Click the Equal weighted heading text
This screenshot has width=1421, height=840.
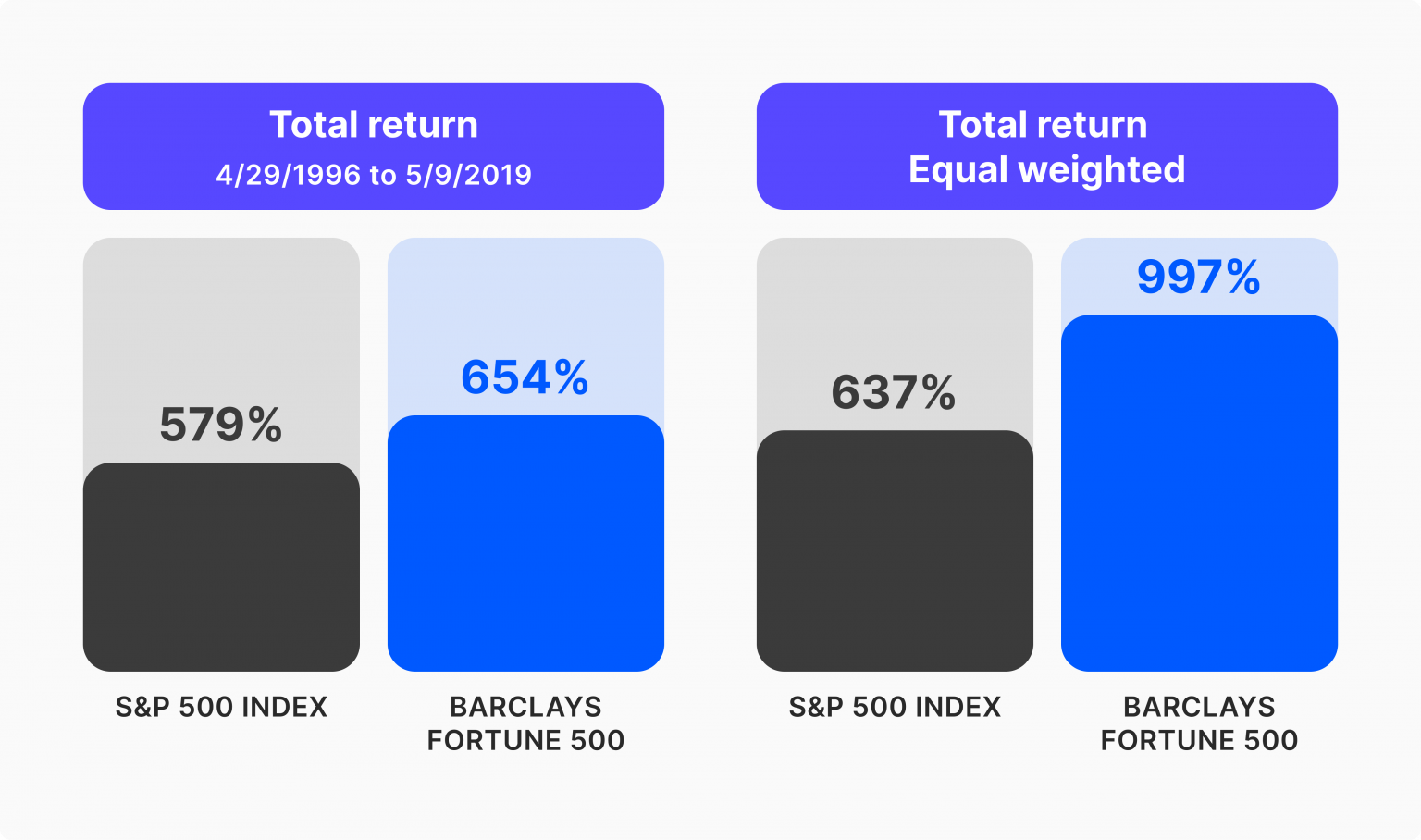1046,170
